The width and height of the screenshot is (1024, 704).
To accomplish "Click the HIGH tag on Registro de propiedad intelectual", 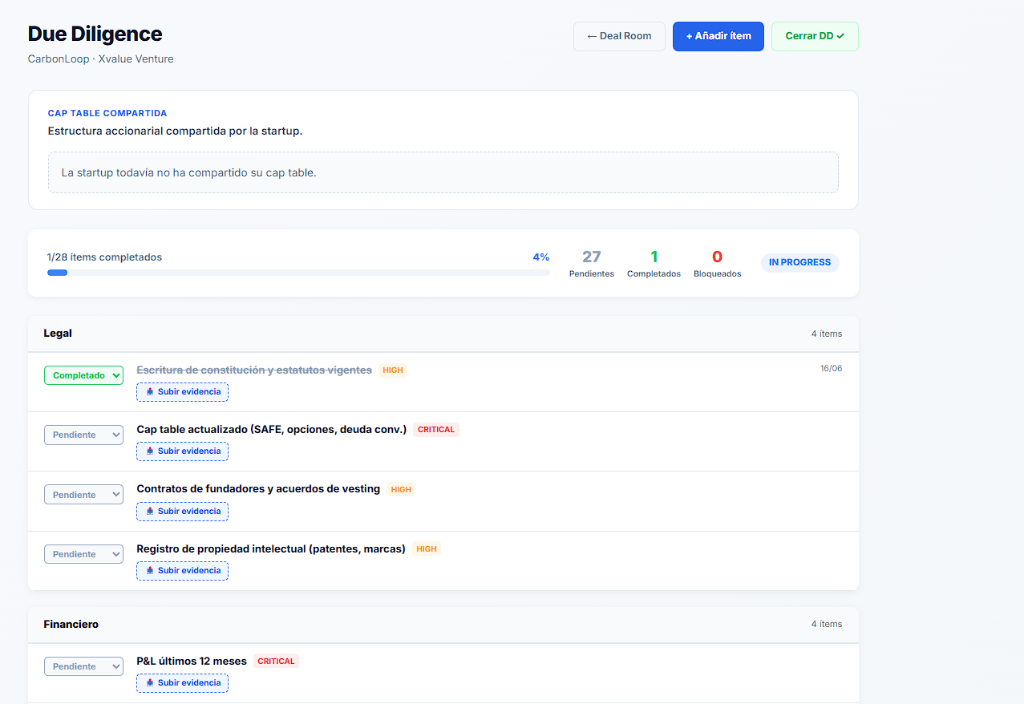I will [x=426, y=549].
